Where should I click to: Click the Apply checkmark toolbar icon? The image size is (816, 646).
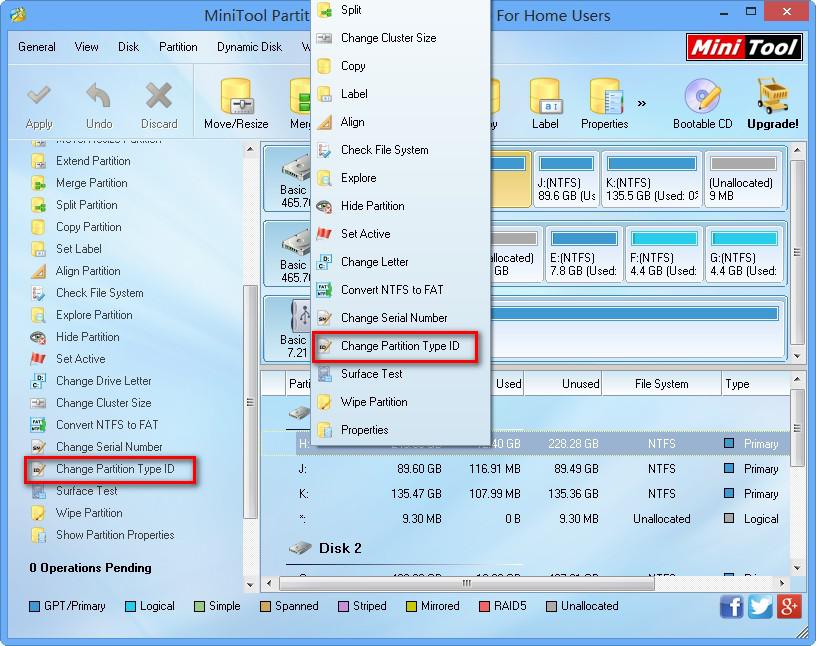point(39,97)
